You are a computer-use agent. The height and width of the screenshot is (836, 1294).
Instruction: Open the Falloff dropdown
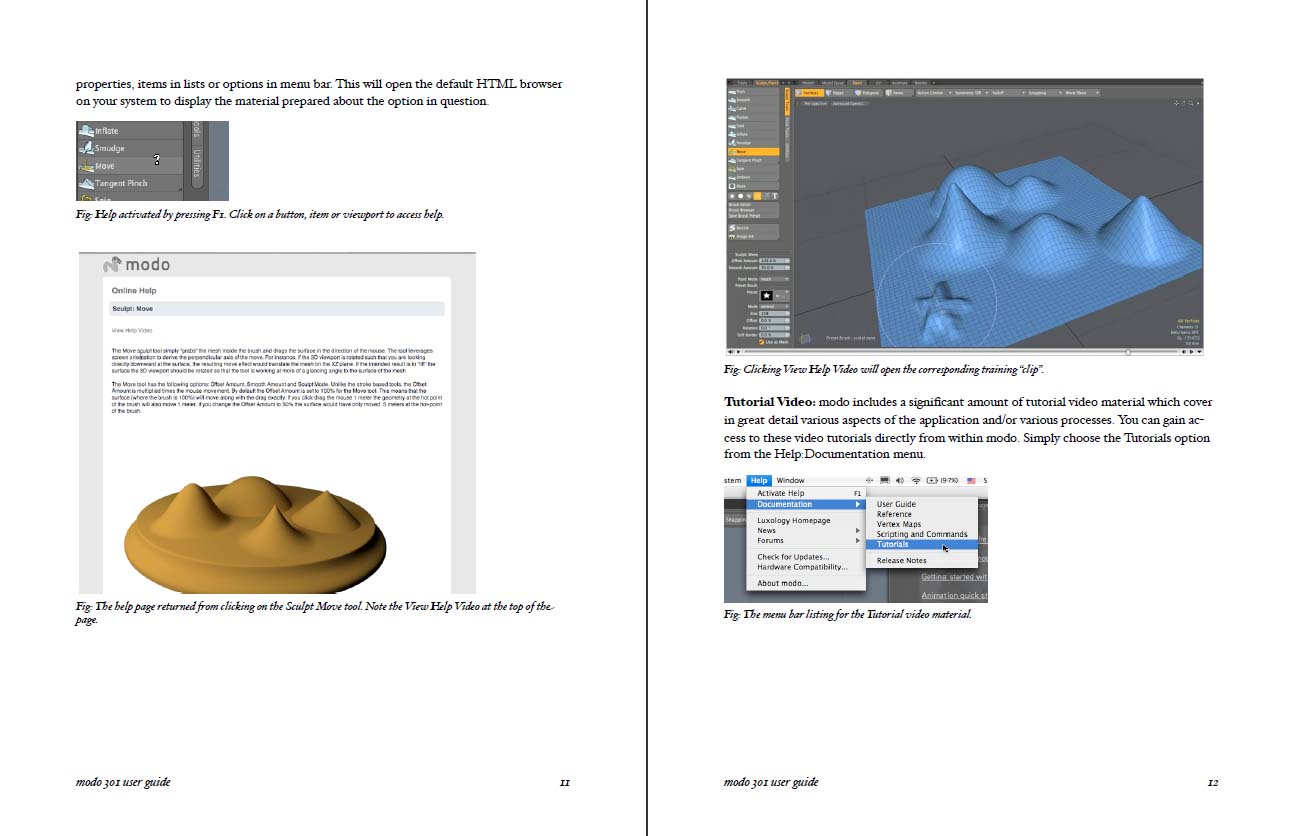(1007, 93)
